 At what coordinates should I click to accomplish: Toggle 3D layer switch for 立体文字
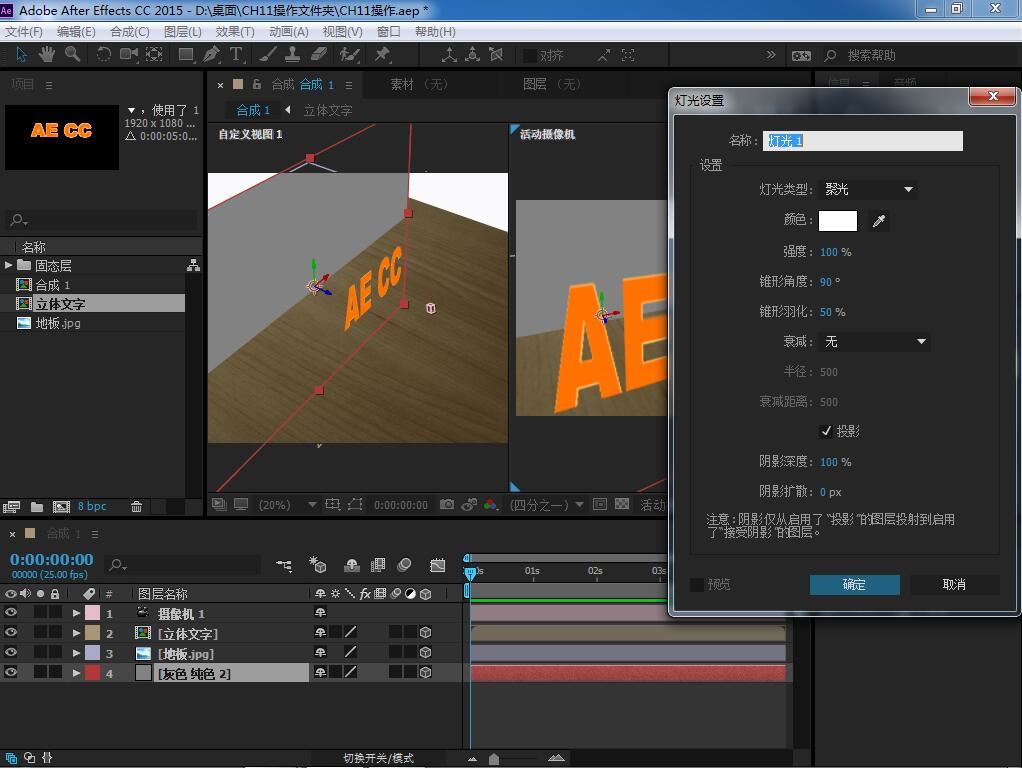[426, 632]
